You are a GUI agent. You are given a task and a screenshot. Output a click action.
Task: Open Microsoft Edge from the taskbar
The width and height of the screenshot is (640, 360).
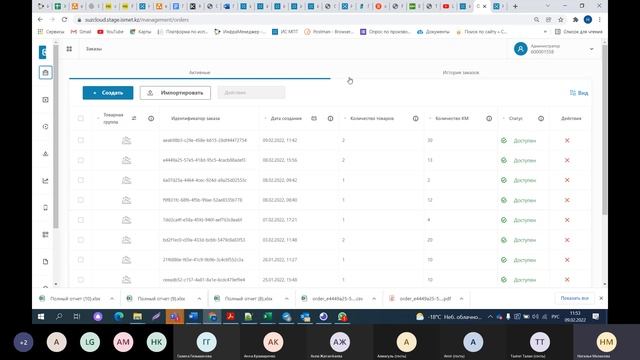(x=119, y=317)
